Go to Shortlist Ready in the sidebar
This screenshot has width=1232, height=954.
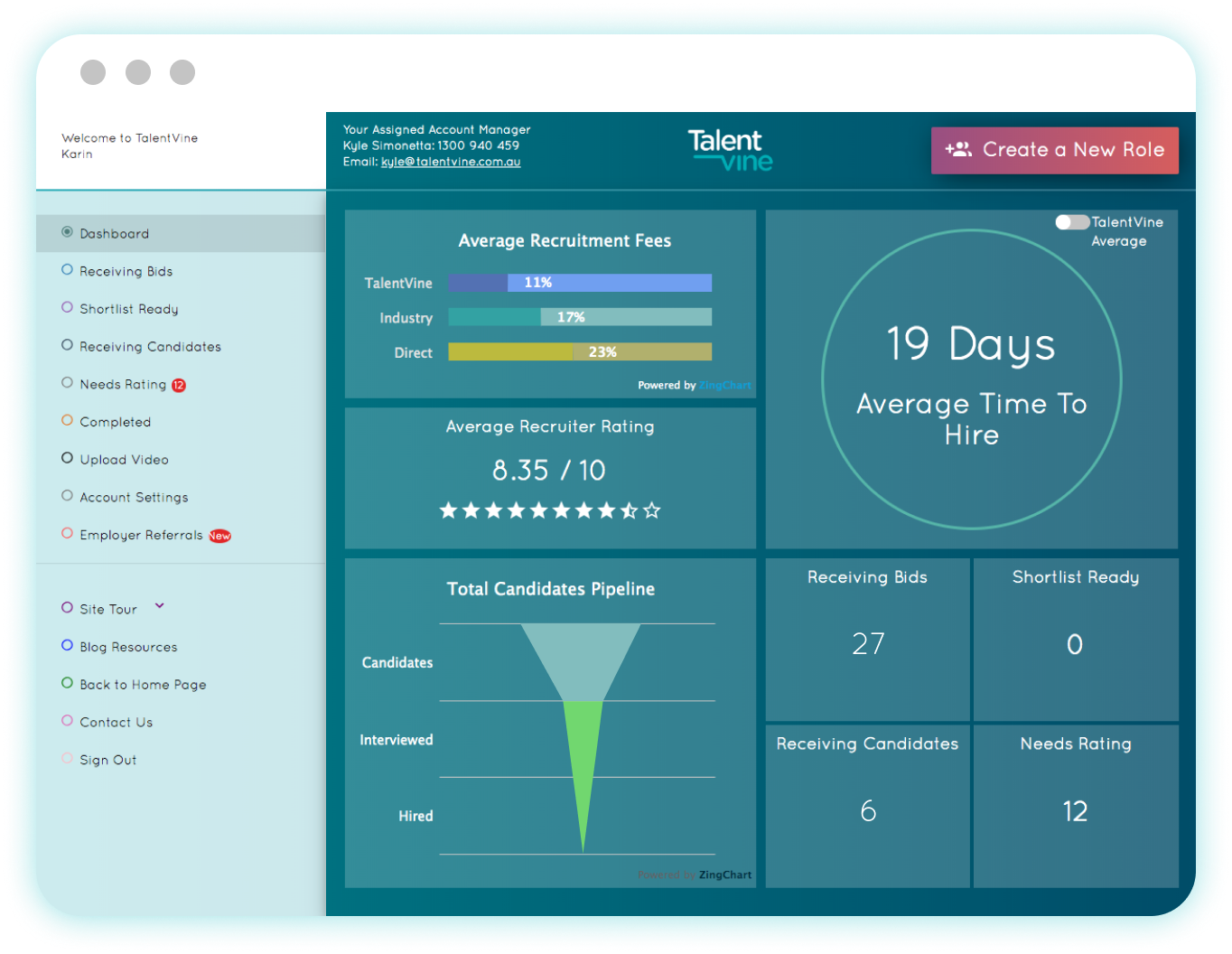(x=129, y=309)
